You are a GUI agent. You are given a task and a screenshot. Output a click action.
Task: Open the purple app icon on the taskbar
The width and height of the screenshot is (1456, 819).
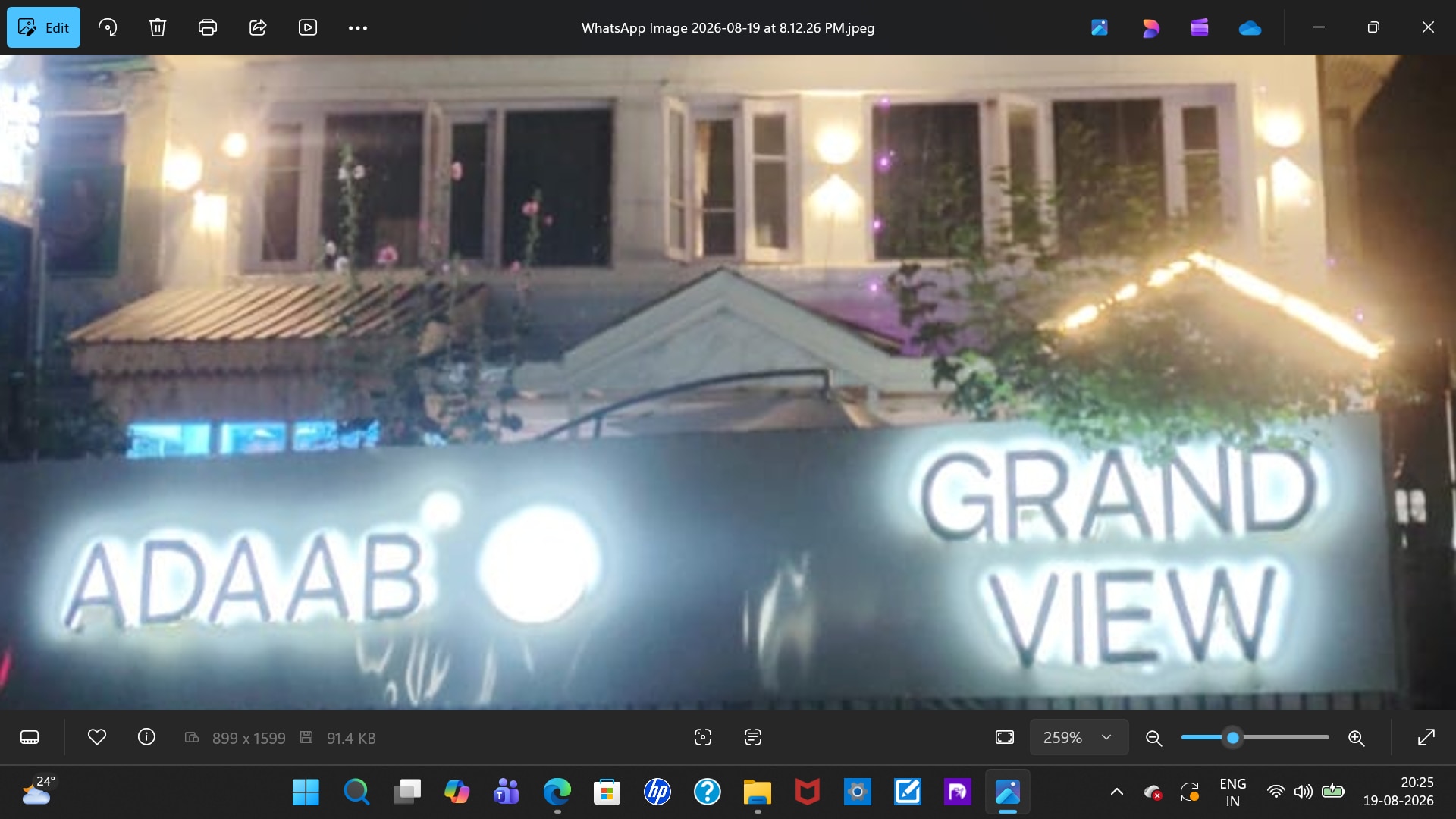pyautogui.click(x=958, y=792)
